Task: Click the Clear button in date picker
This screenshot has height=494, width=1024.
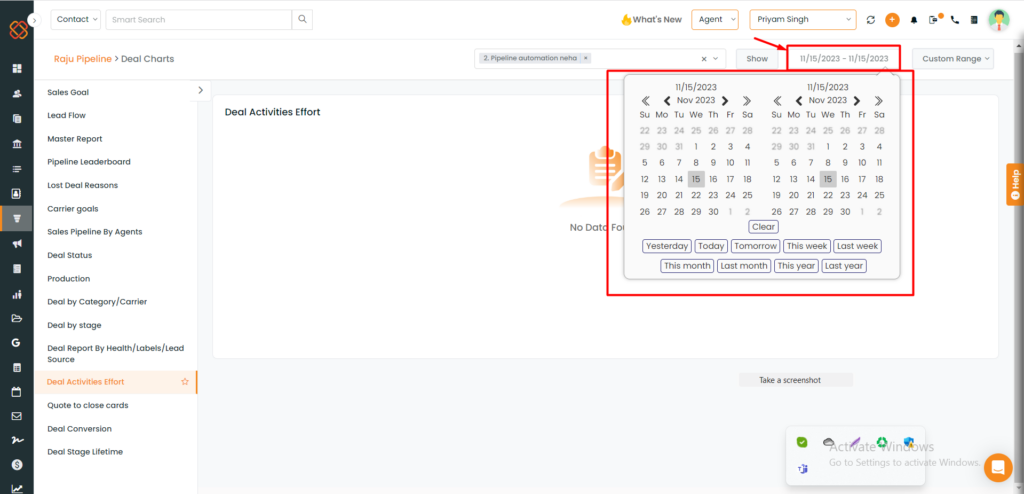Action: (763, 227)
